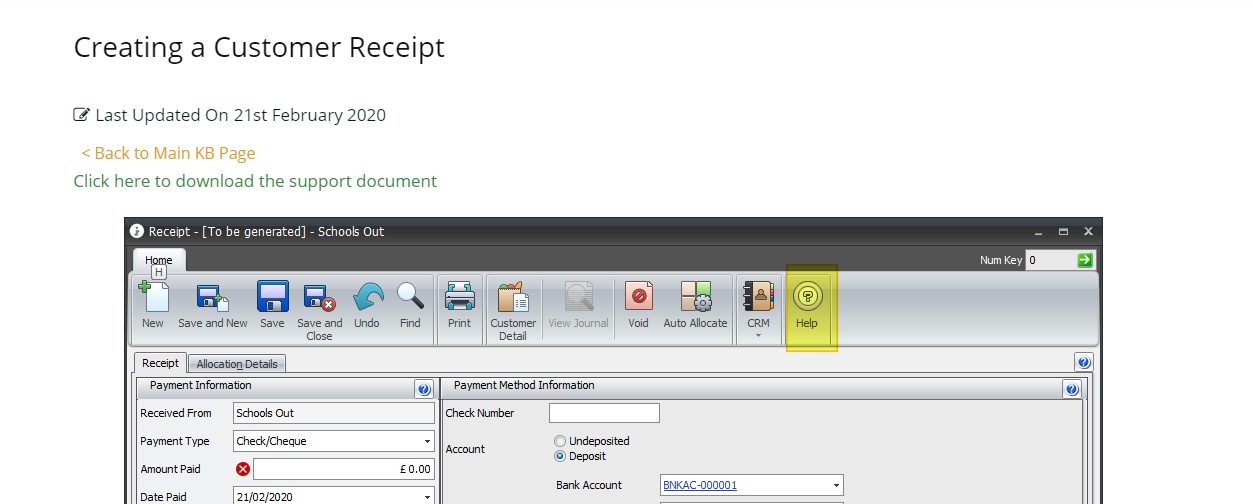Click the New receipt icon

153,298
